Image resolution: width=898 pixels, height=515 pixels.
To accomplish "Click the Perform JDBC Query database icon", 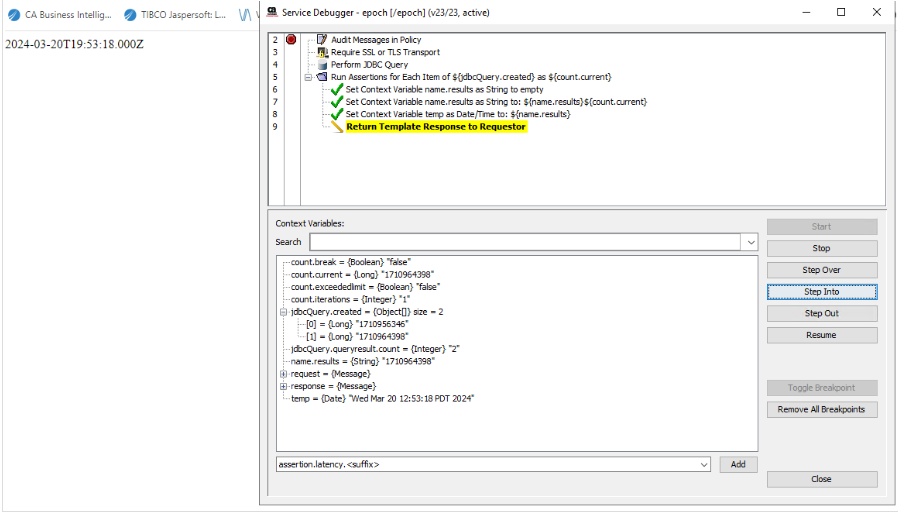I will [322, 65].
